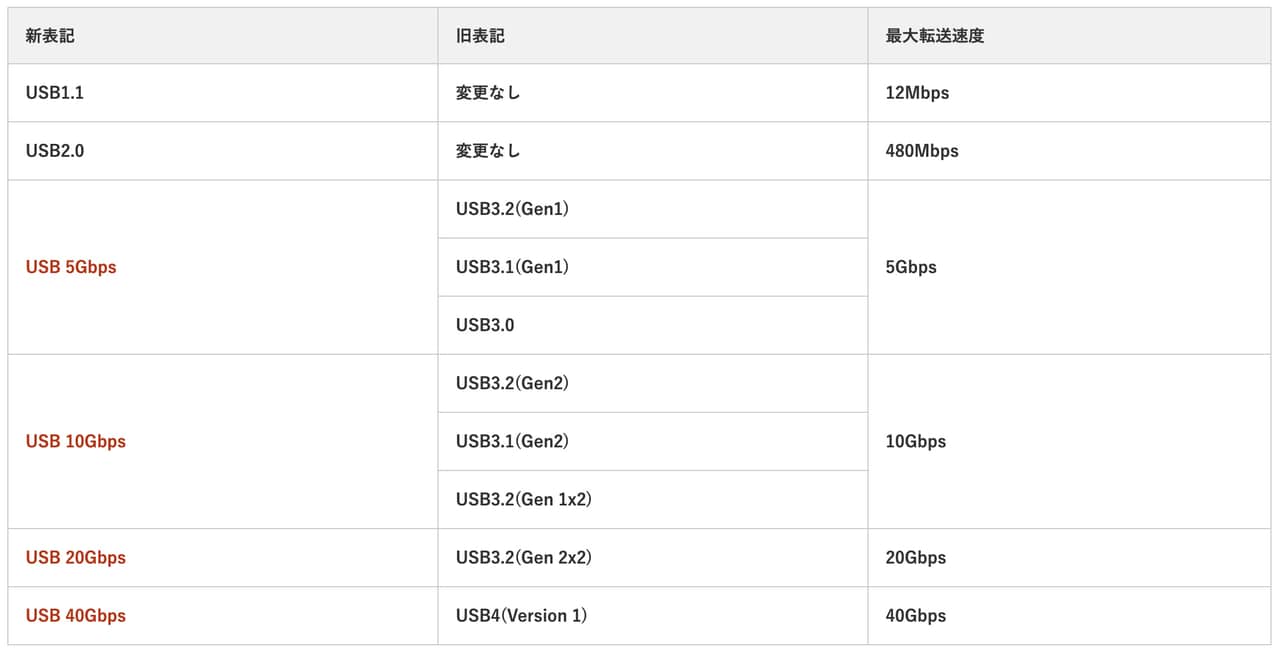Click the 12Mbps speed cell
This screenshot has width=1280, height=660.
pos(917,93)
